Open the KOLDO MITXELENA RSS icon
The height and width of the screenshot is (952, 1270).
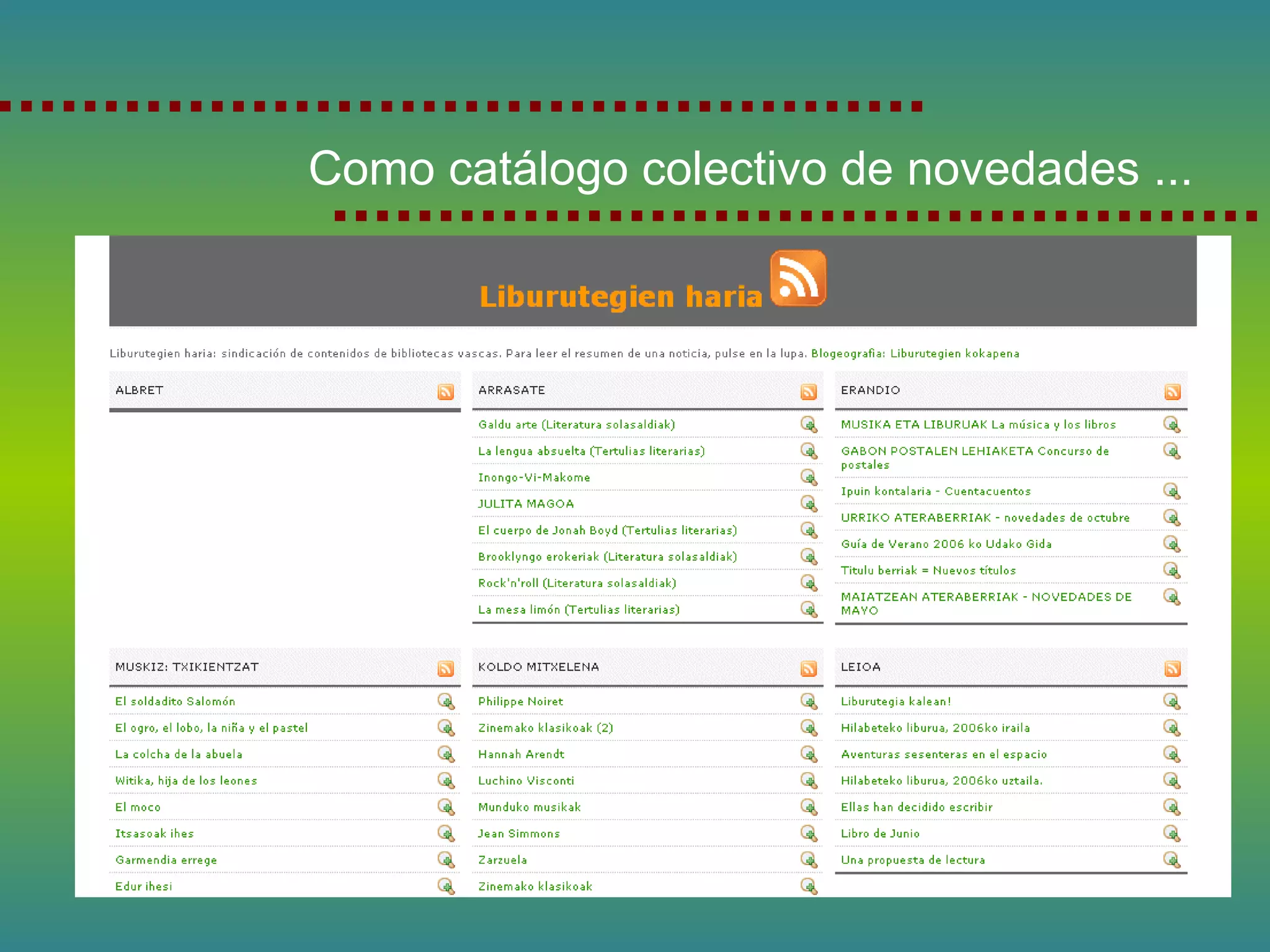click(x=808, y=668)
